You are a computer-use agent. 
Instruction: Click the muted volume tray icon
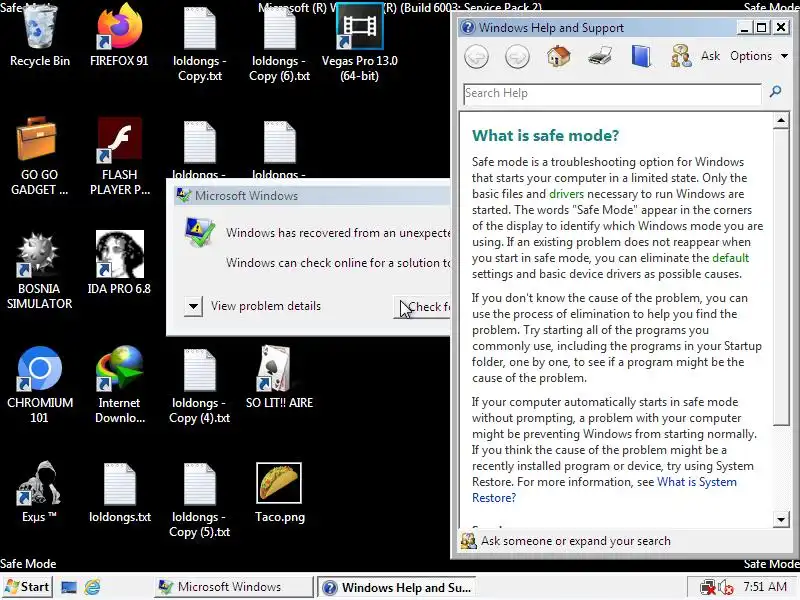click(x=726, y=587)
